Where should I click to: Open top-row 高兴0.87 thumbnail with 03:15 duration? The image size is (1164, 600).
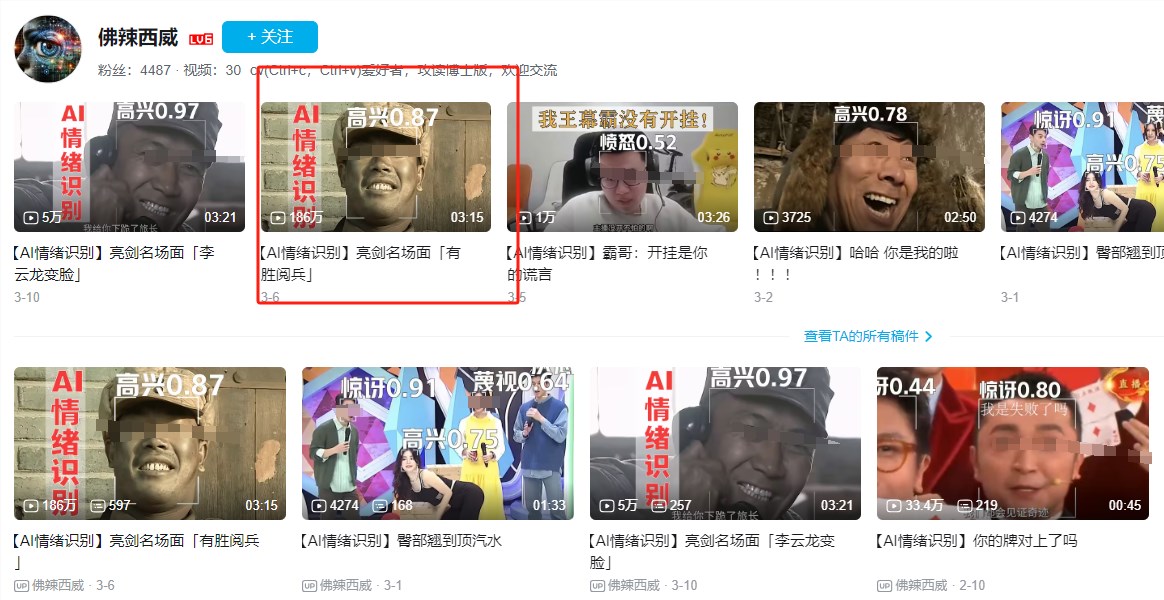pyautogui.click(x=376, y=167)
